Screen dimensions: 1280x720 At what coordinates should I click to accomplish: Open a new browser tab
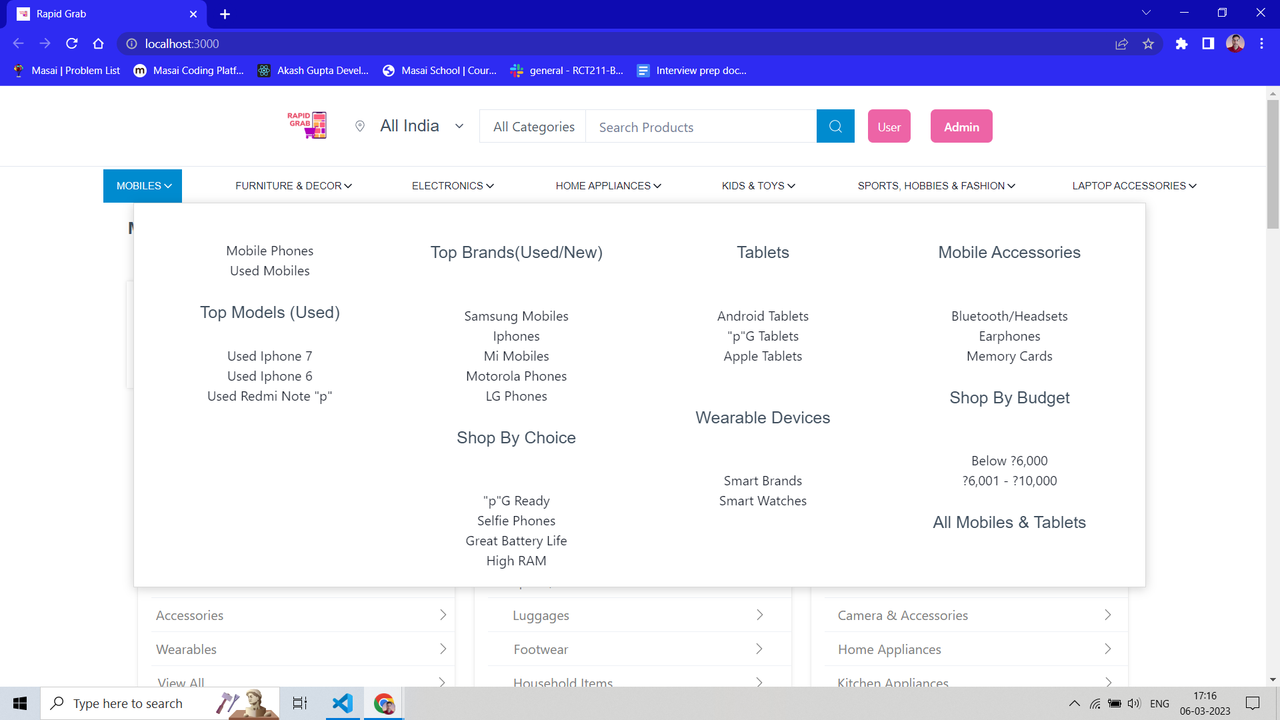pyautogui.click(x=225, y=14)
